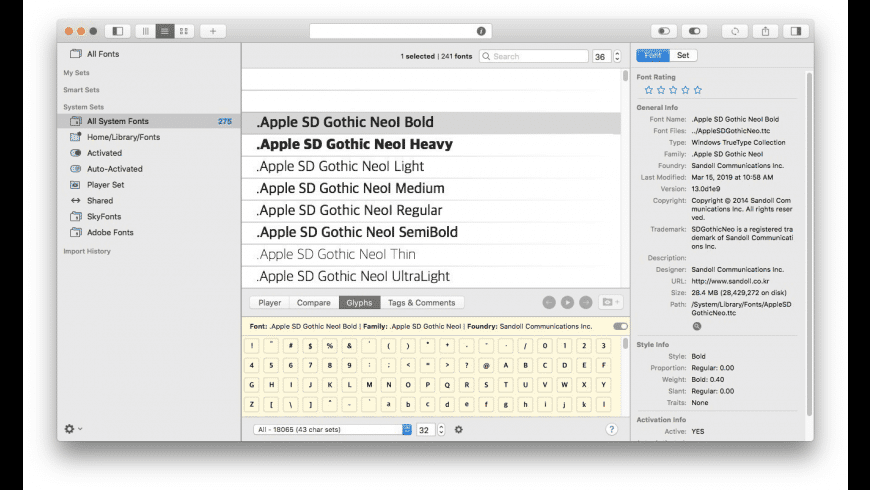Toggle the right info panel button
Image resolution: width=870 pixels, height=490 pixels.
[x=796, y=31]
